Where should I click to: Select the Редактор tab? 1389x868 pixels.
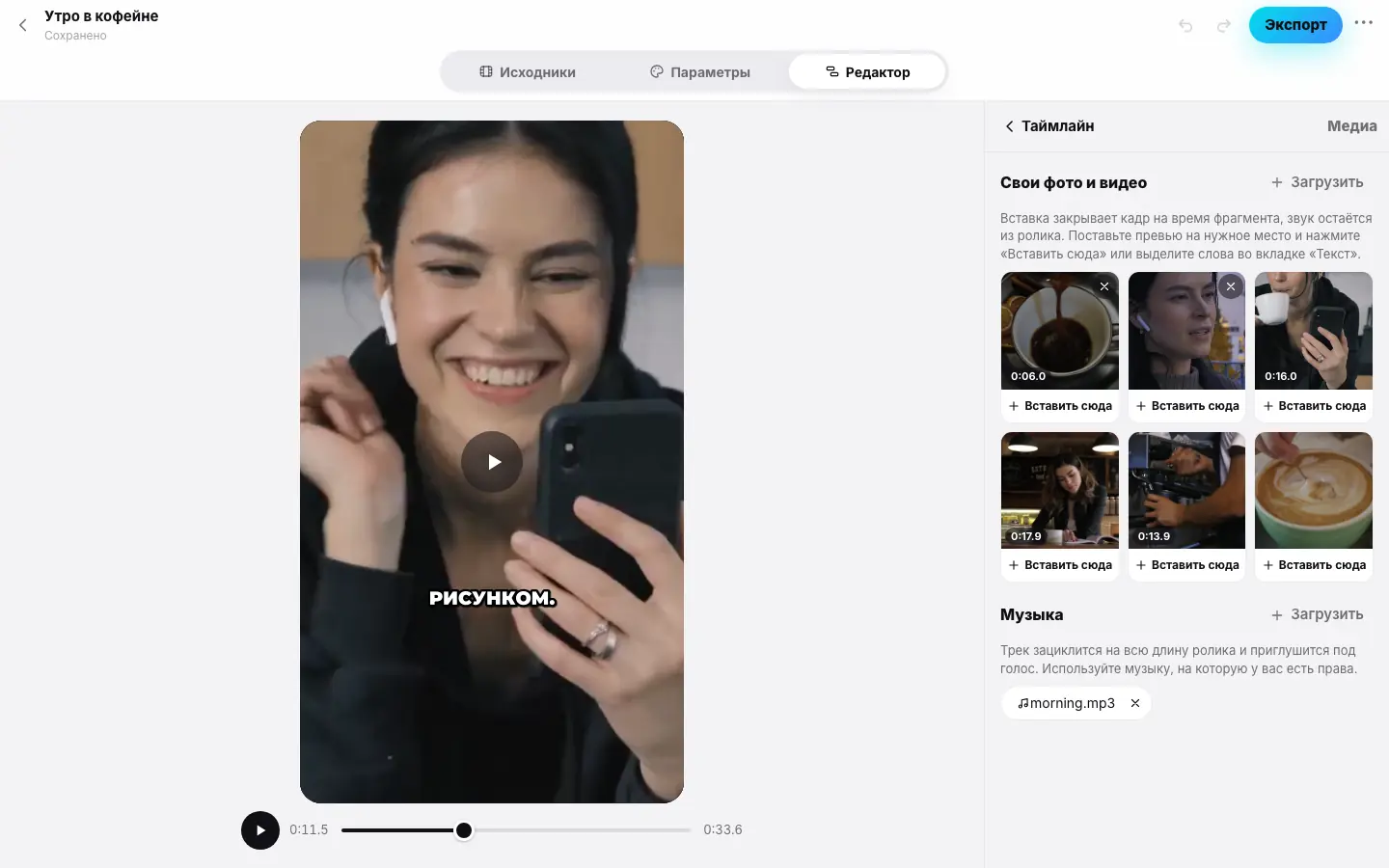coord(867,72)
